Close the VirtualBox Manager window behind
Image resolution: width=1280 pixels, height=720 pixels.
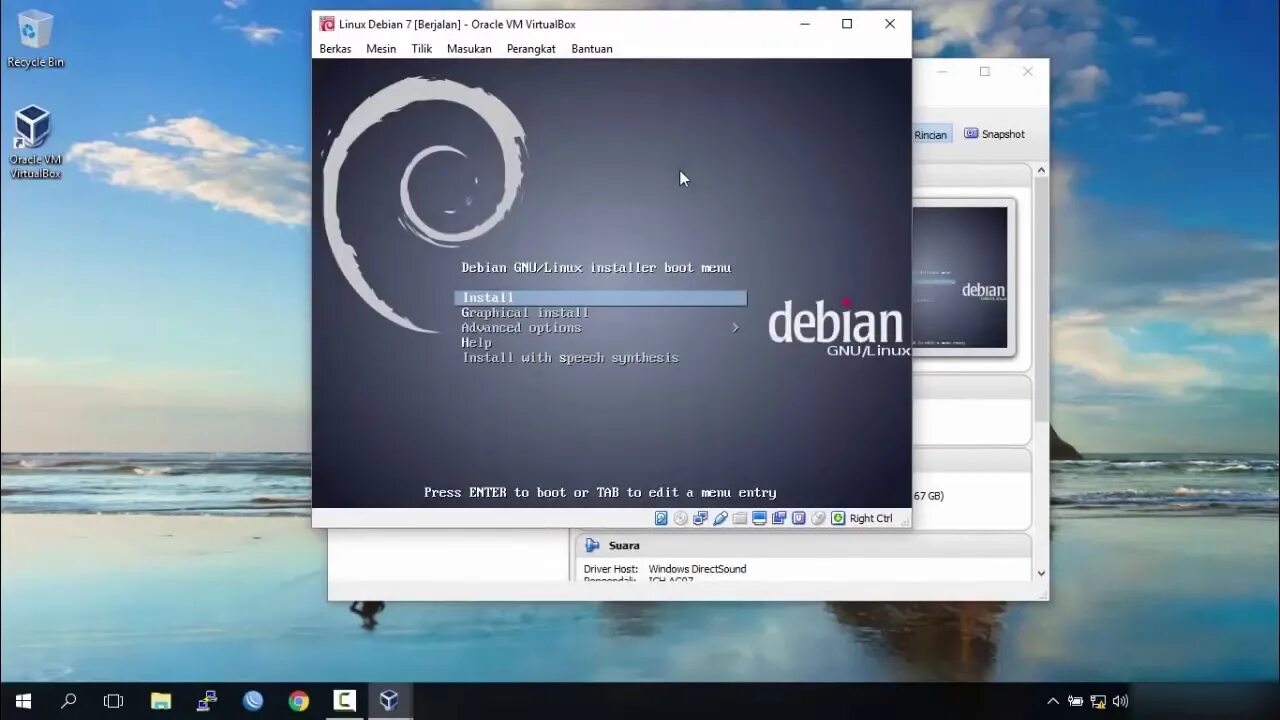(1027, 71)
